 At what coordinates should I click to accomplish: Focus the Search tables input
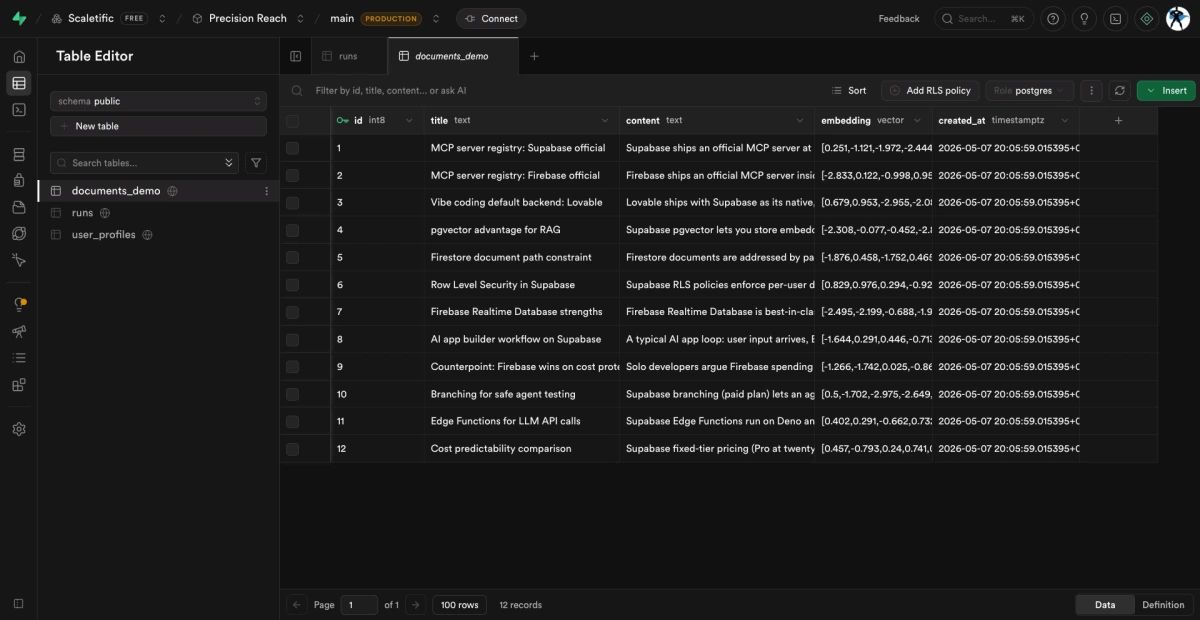[x=145, y=163]
